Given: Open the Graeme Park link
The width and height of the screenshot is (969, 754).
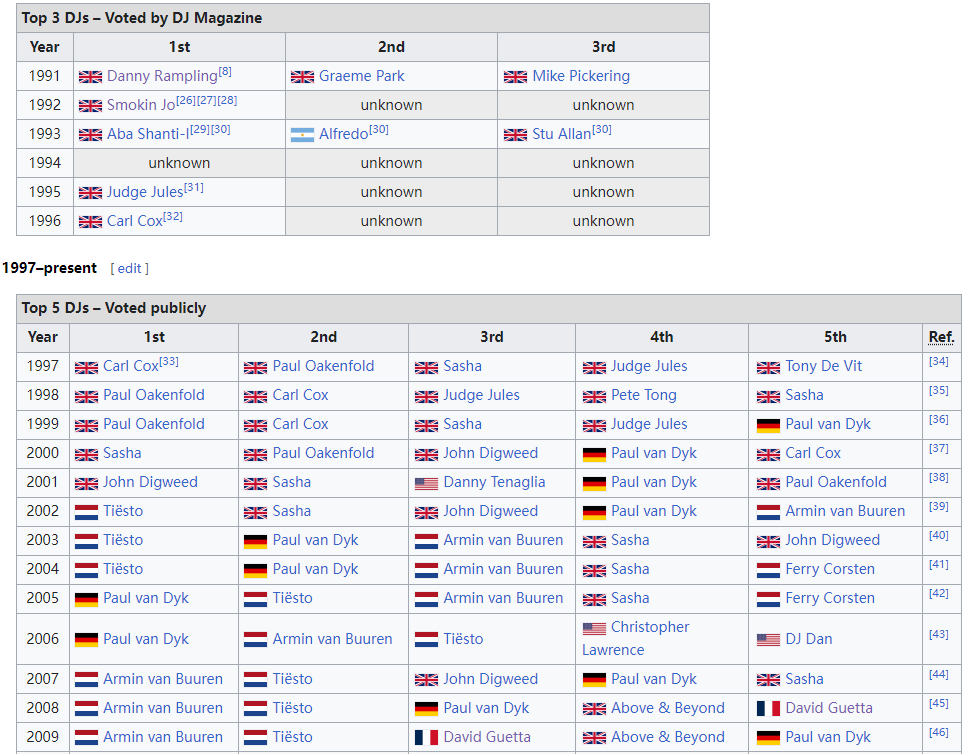Looking at the screenshot, I should click(x=362, y=76).
